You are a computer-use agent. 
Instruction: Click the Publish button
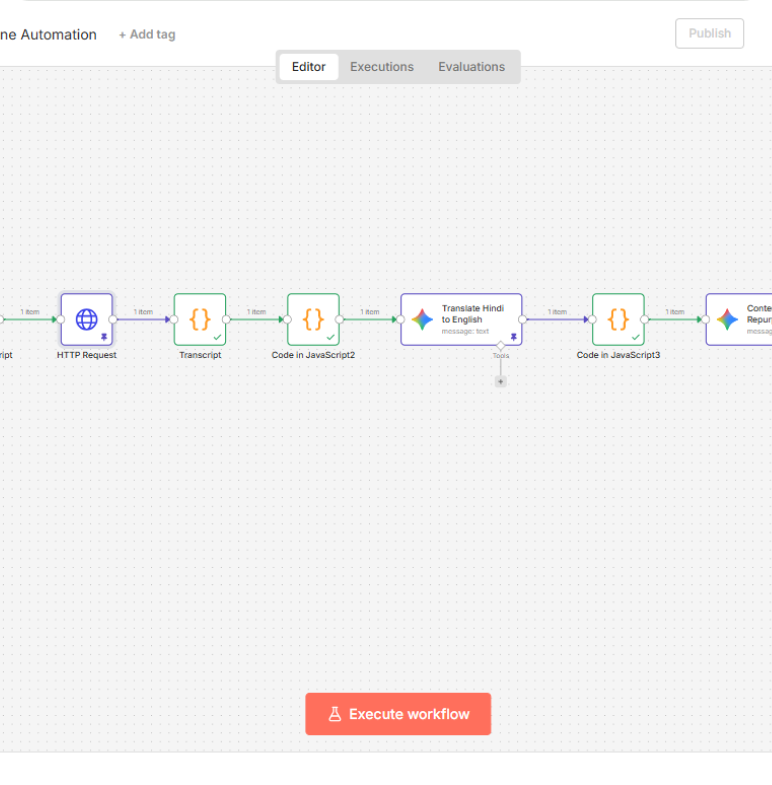click(709, 33)
